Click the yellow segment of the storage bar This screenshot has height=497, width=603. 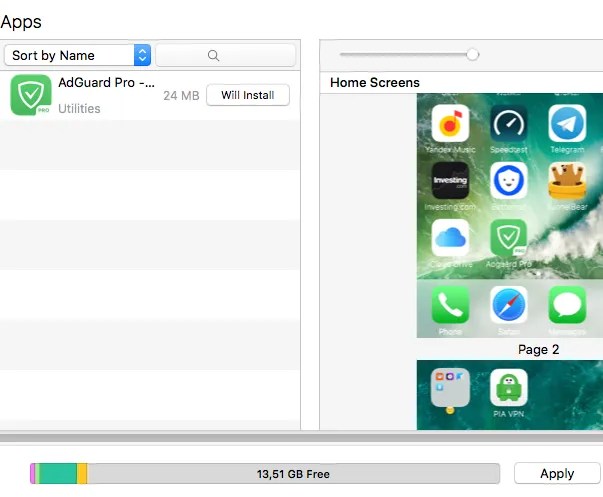pos(82,474)
